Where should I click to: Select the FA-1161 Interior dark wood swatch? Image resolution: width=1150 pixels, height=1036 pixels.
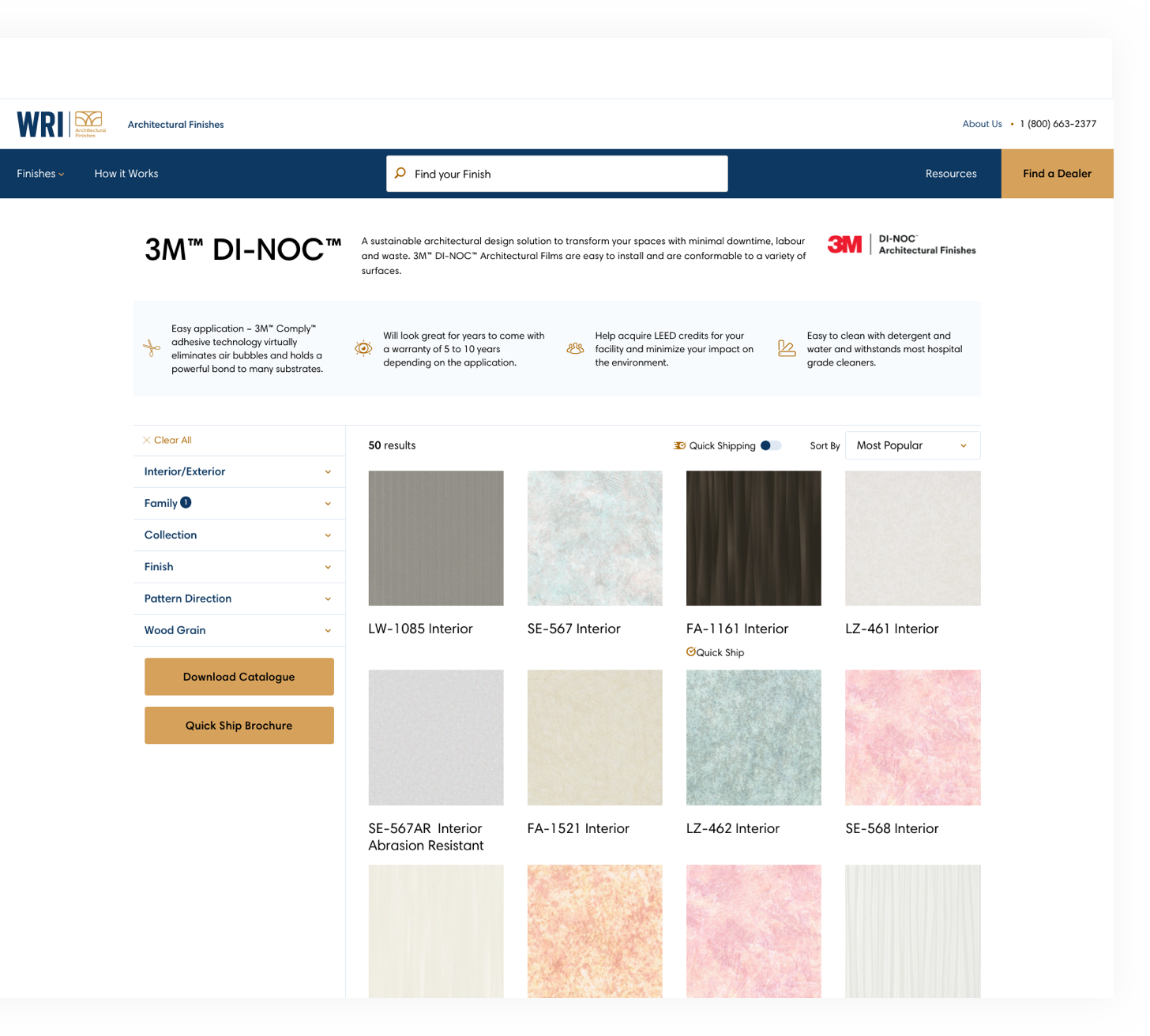[754, 539]
